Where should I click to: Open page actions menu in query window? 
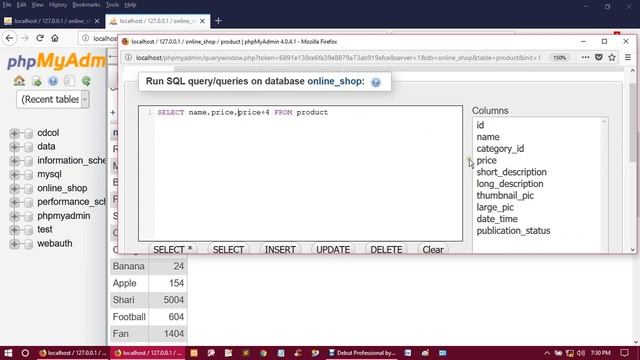click(585, 58)
